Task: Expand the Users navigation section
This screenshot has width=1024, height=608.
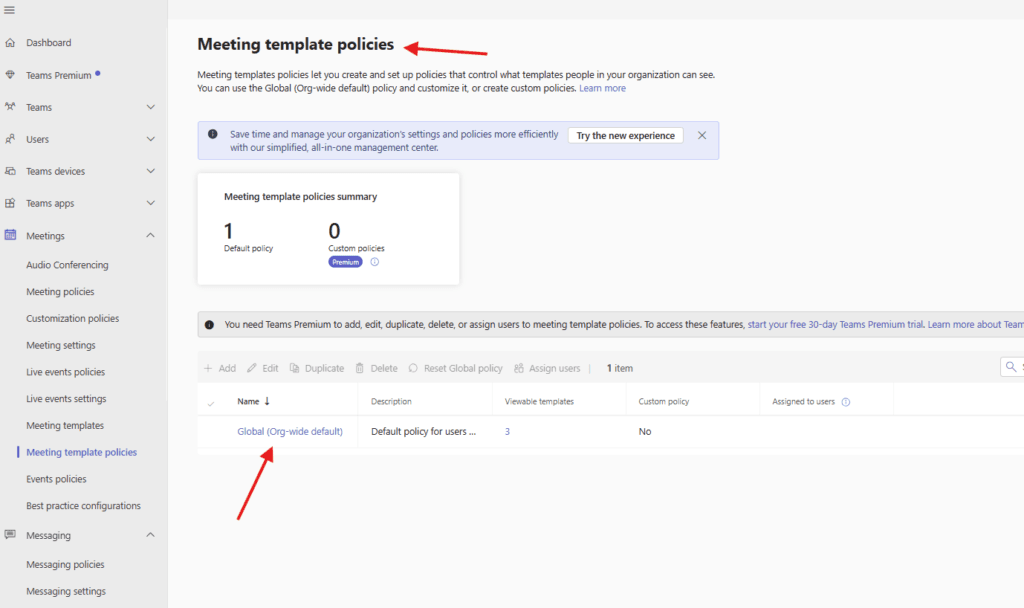Action: pyautogui.click(x=151, y=139)
